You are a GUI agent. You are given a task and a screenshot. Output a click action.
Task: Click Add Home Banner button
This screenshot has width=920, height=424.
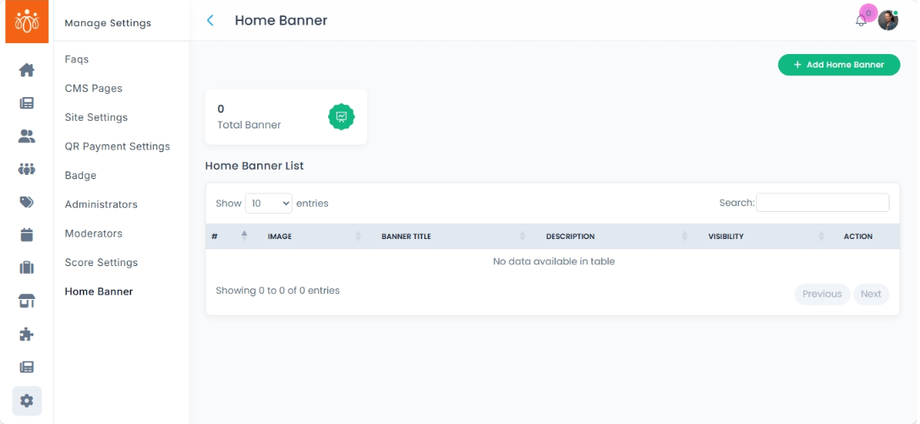click(x=838, y=65)
